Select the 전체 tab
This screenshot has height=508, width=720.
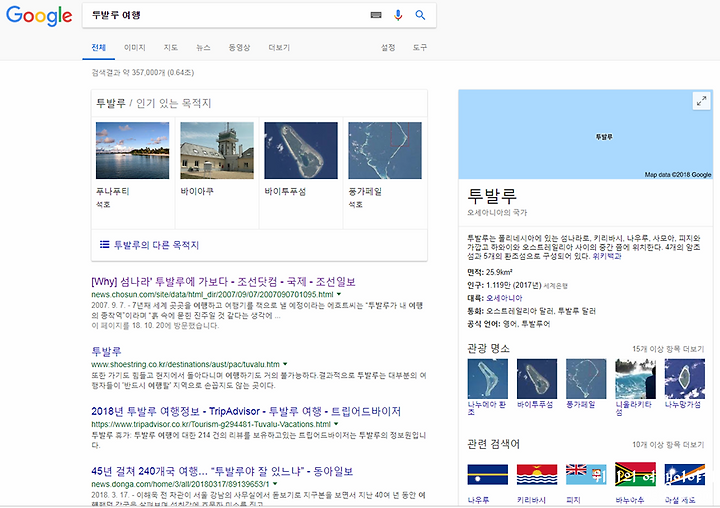tap(98, 48)
